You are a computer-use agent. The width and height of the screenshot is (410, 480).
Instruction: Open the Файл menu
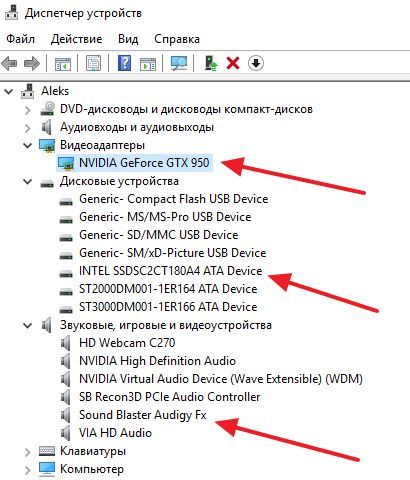click(x=20, y=39)
